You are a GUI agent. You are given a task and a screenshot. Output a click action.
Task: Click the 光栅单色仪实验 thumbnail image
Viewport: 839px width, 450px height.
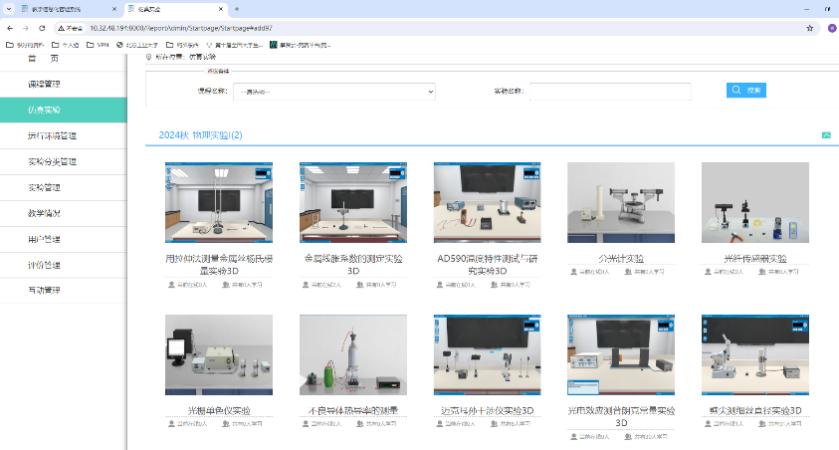click(x=218, y=355)
